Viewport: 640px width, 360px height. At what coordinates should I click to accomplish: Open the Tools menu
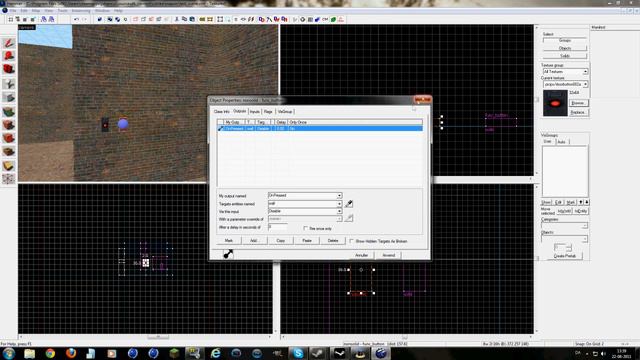click(x=62, y=11)
